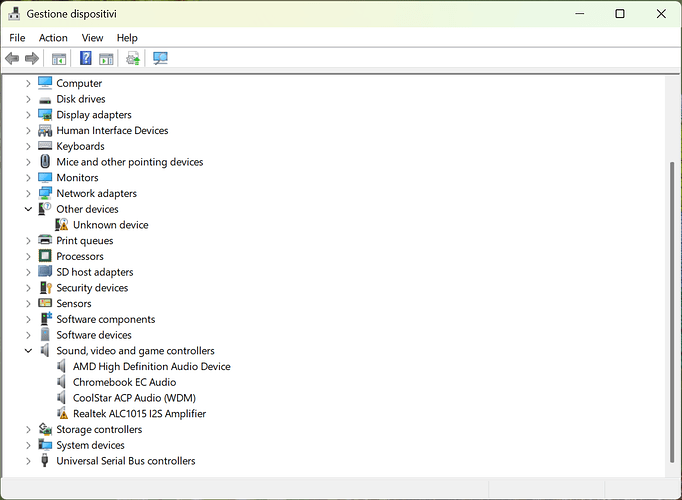Click the Device Manager title bar icon
The image size is (682, 500).
pos(14,14)
